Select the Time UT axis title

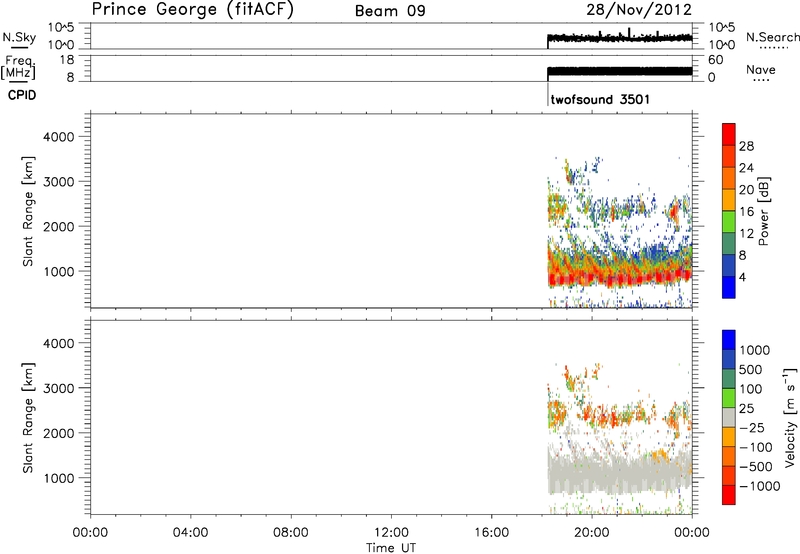click(391, 548)
